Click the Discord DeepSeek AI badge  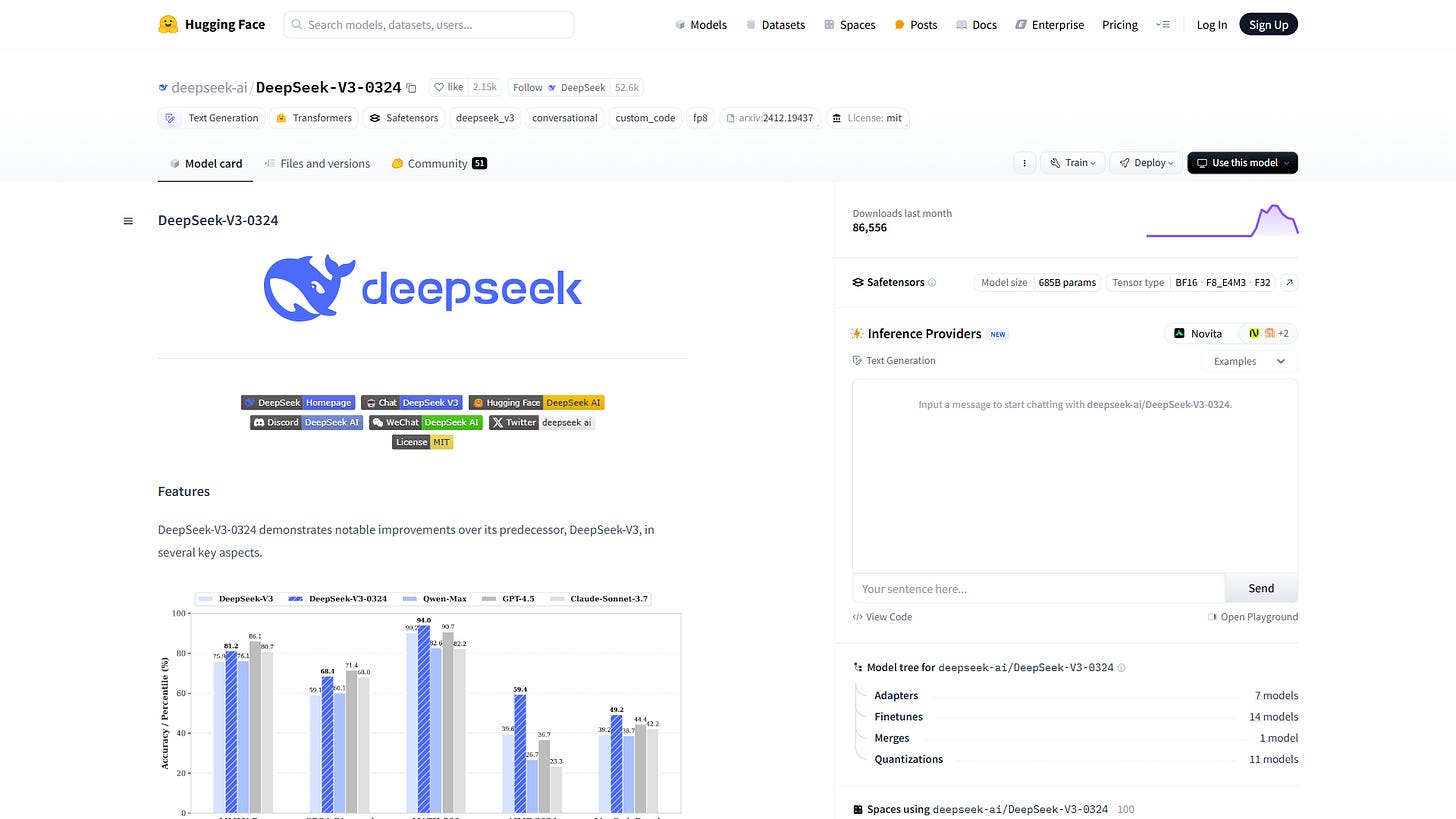pyautogui.click(x=306, y=423)
